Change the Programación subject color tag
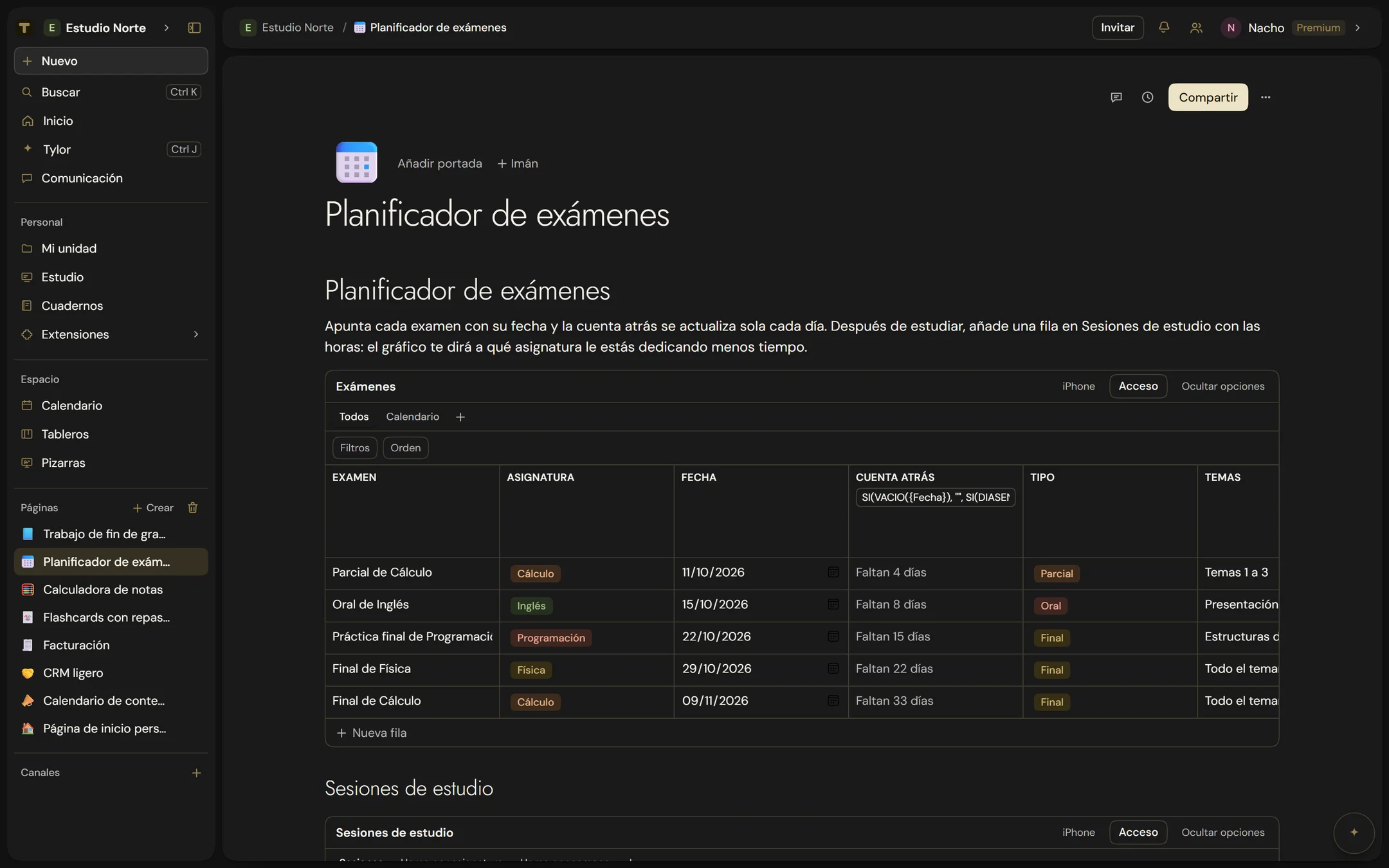This screenshot has height=868, width=1389. pos(551,638)
